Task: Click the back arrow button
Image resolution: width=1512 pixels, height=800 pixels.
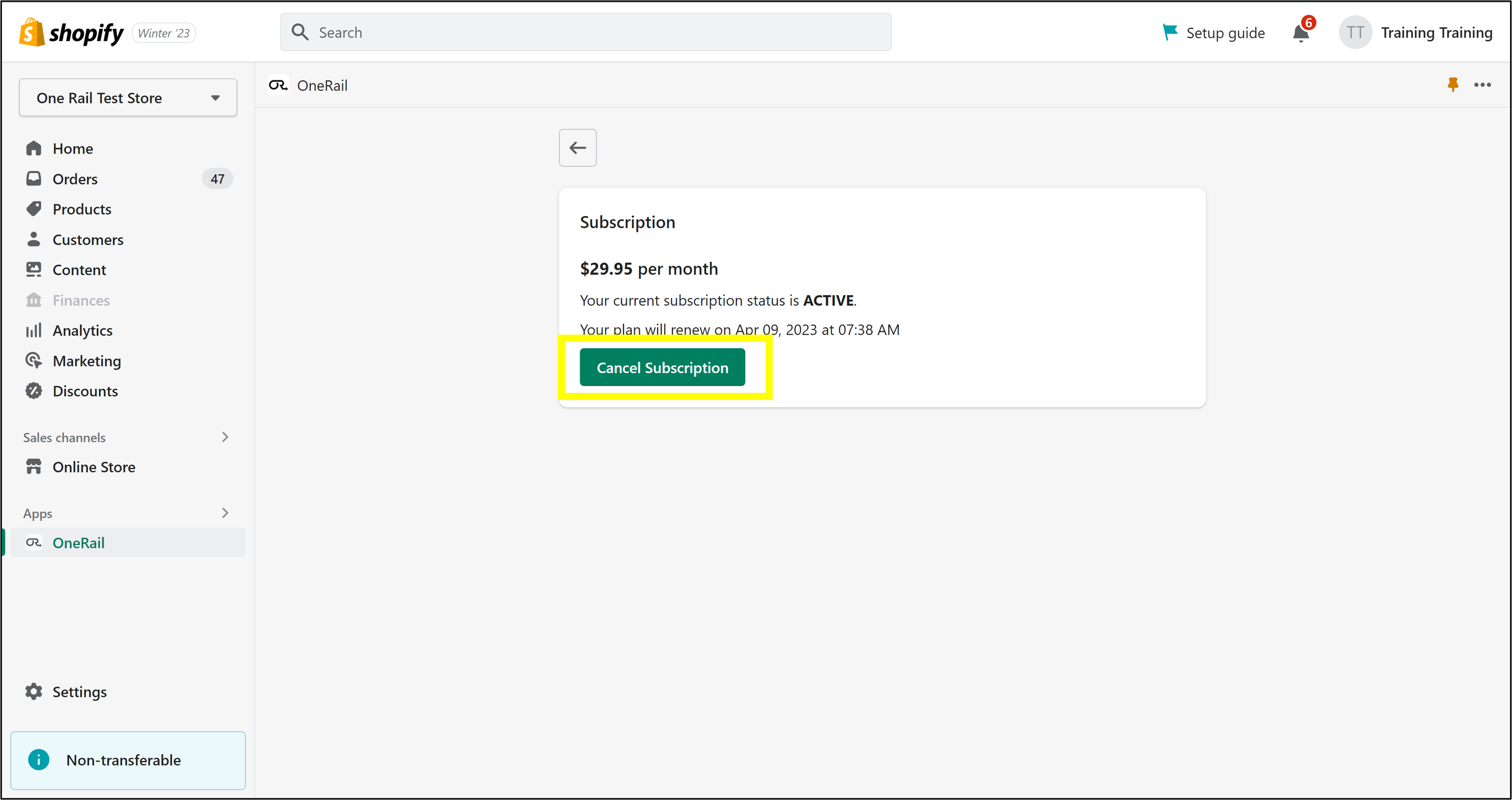Action: click(578, 148)
